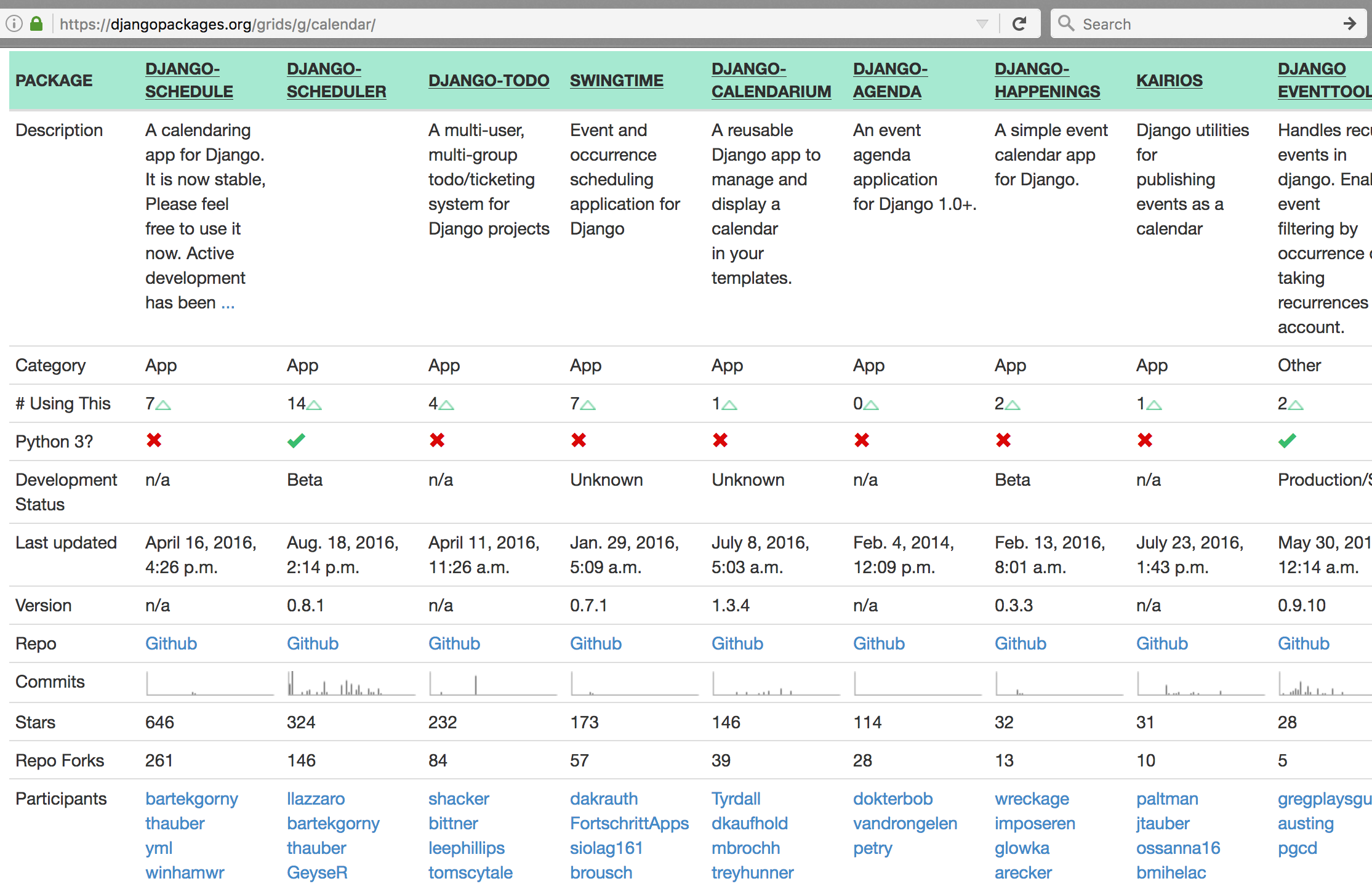Viewport: 1372px width, 889px height.
Task: Click the magnifier icon in Search box
Action: point(1066,23)
